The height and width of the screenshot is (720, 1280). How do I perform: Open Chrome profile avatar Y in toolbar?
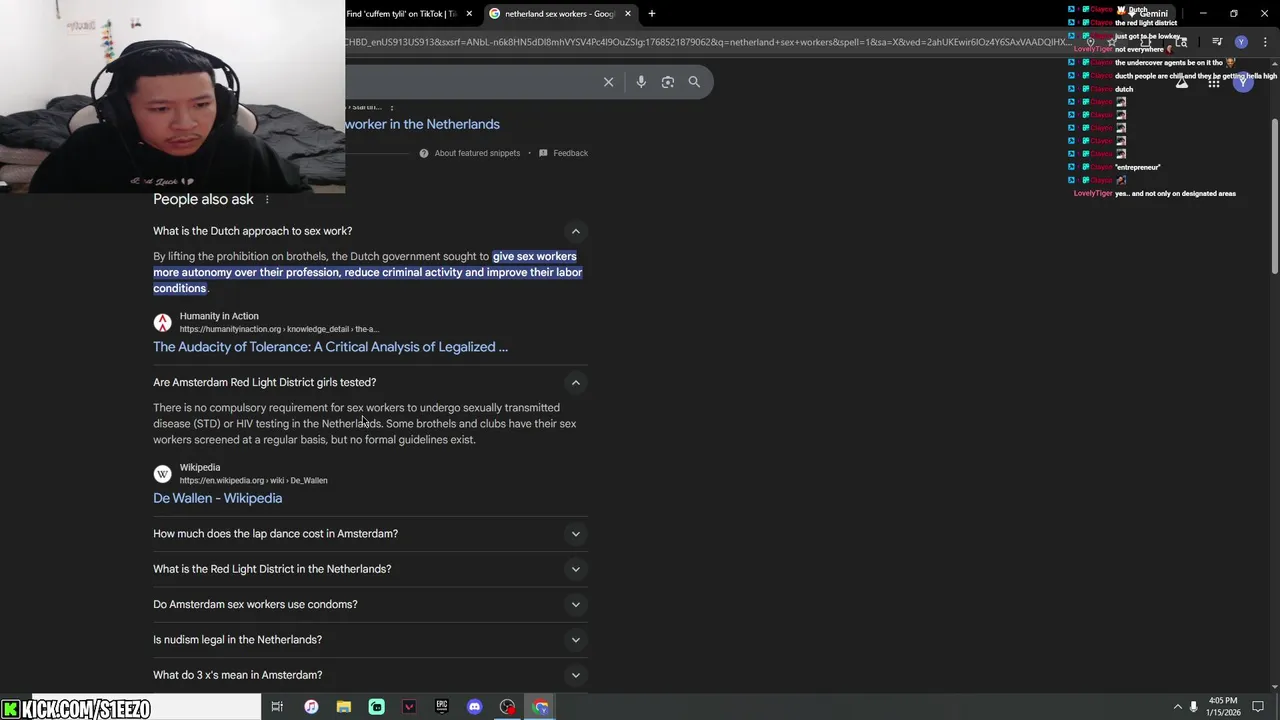point(1241,42)
